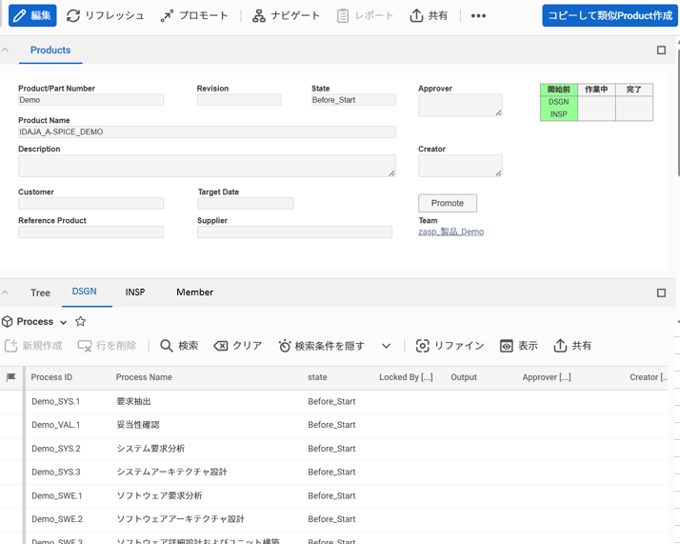
Task: Select the Demo_SWE.2 row
Action: [x=334, y=519]
